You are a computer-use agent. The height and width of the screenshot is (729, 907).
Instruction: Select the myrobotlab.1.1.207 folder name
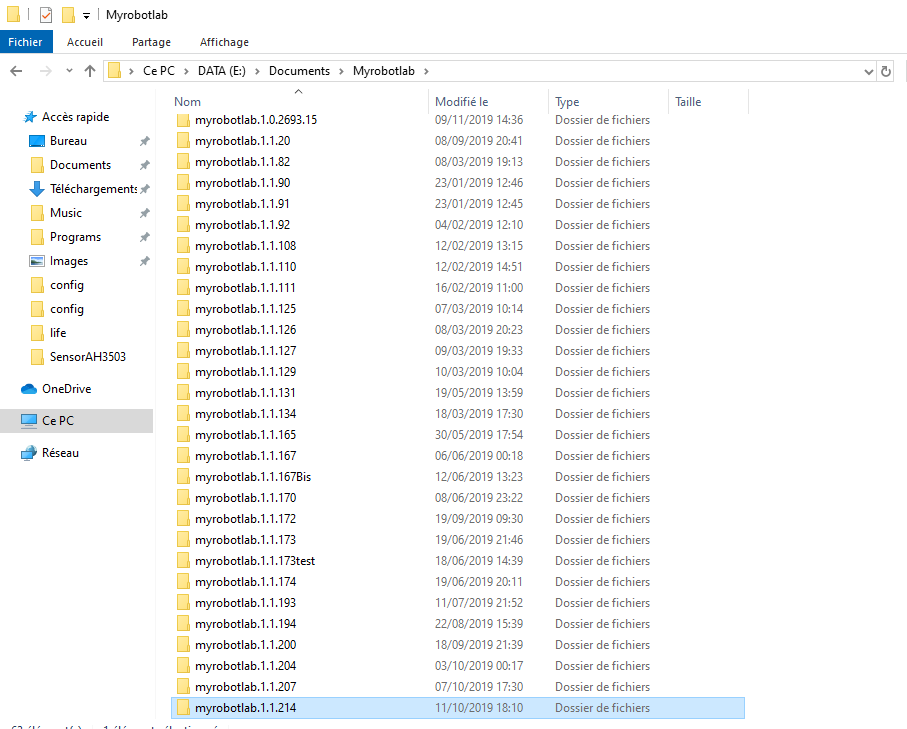point(245,687)
